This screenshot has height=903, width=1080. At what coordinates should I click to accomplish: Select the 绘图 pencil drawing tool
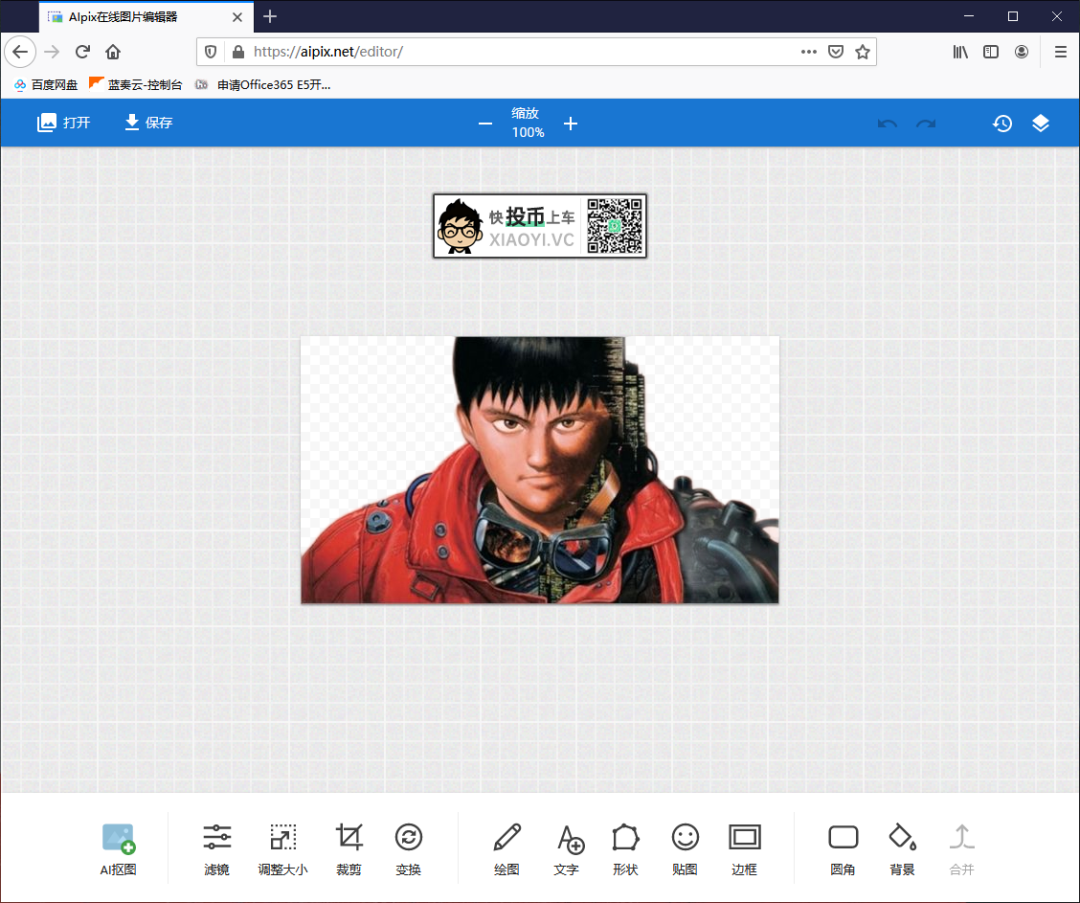point(507,848)
